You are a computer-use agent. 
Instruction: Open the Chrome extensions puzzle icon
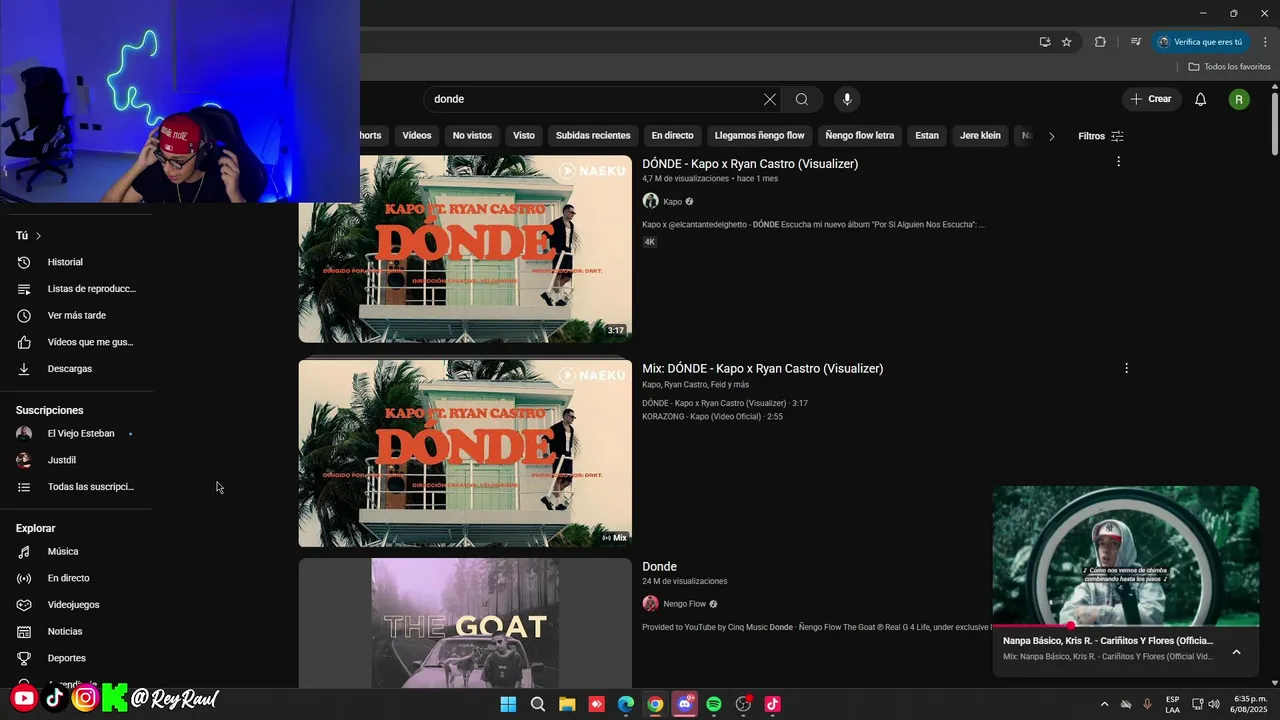pyautogui.click(x=1100, y=42)
